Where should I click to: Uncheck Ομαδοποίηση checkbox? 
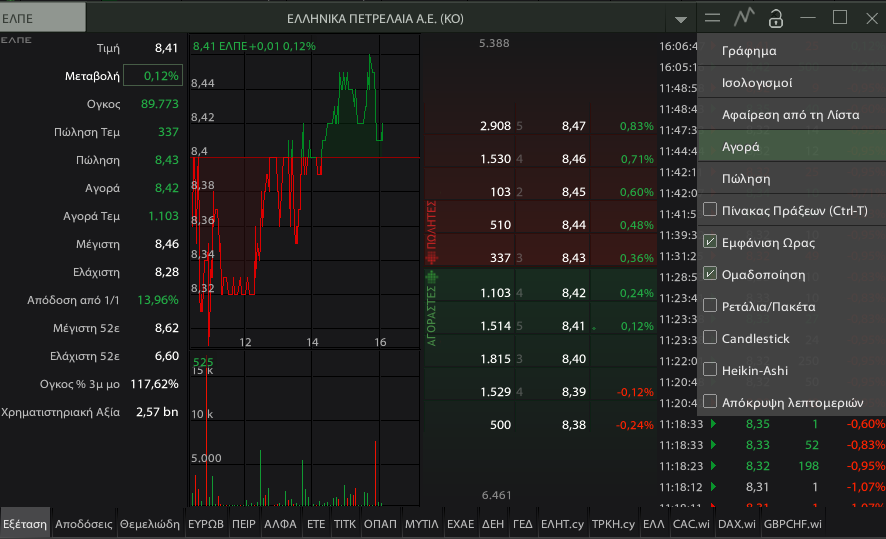point(710,273)
